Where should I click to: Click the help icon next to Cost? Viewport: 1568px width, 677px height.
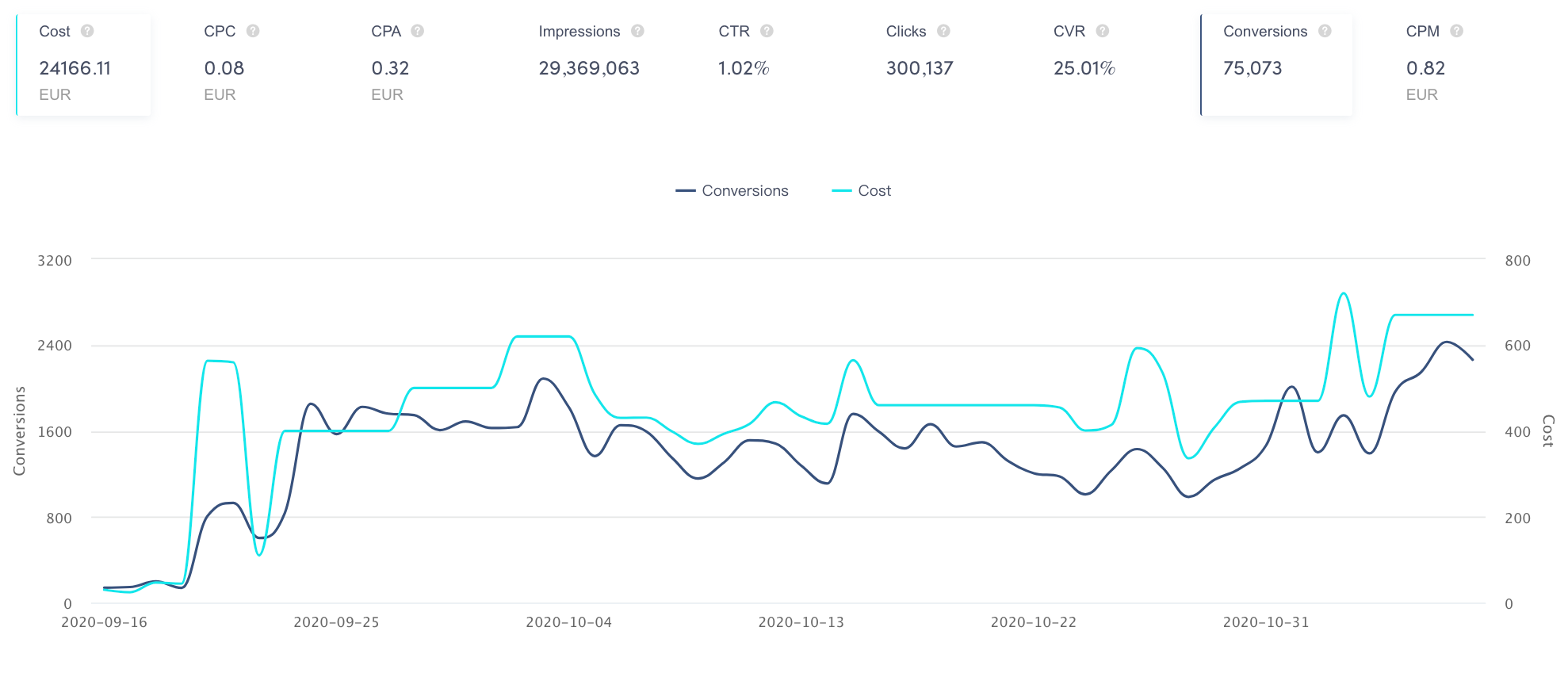tap(87, 31)
